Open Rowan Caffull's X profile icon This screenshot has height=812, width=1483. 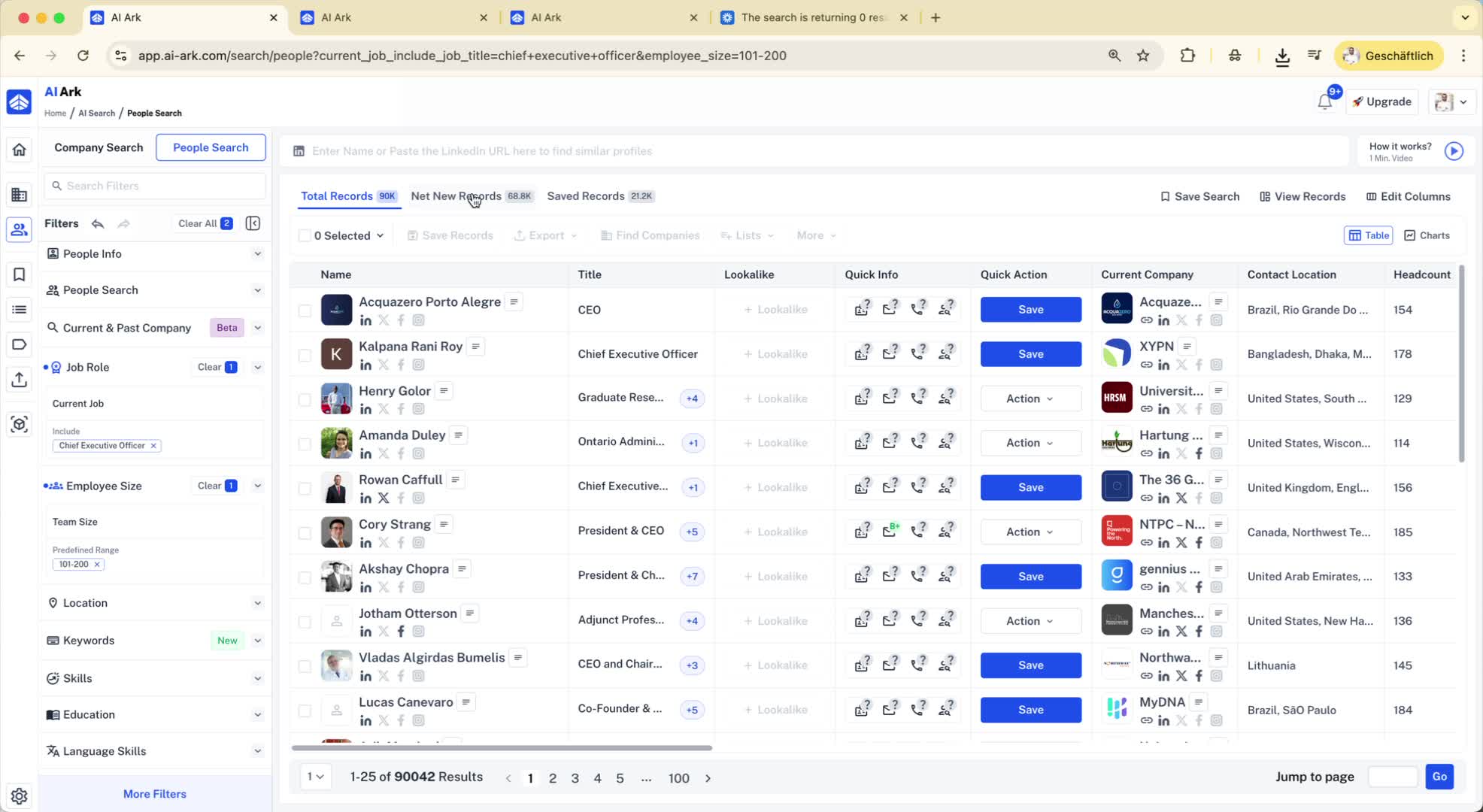[384, 498]
